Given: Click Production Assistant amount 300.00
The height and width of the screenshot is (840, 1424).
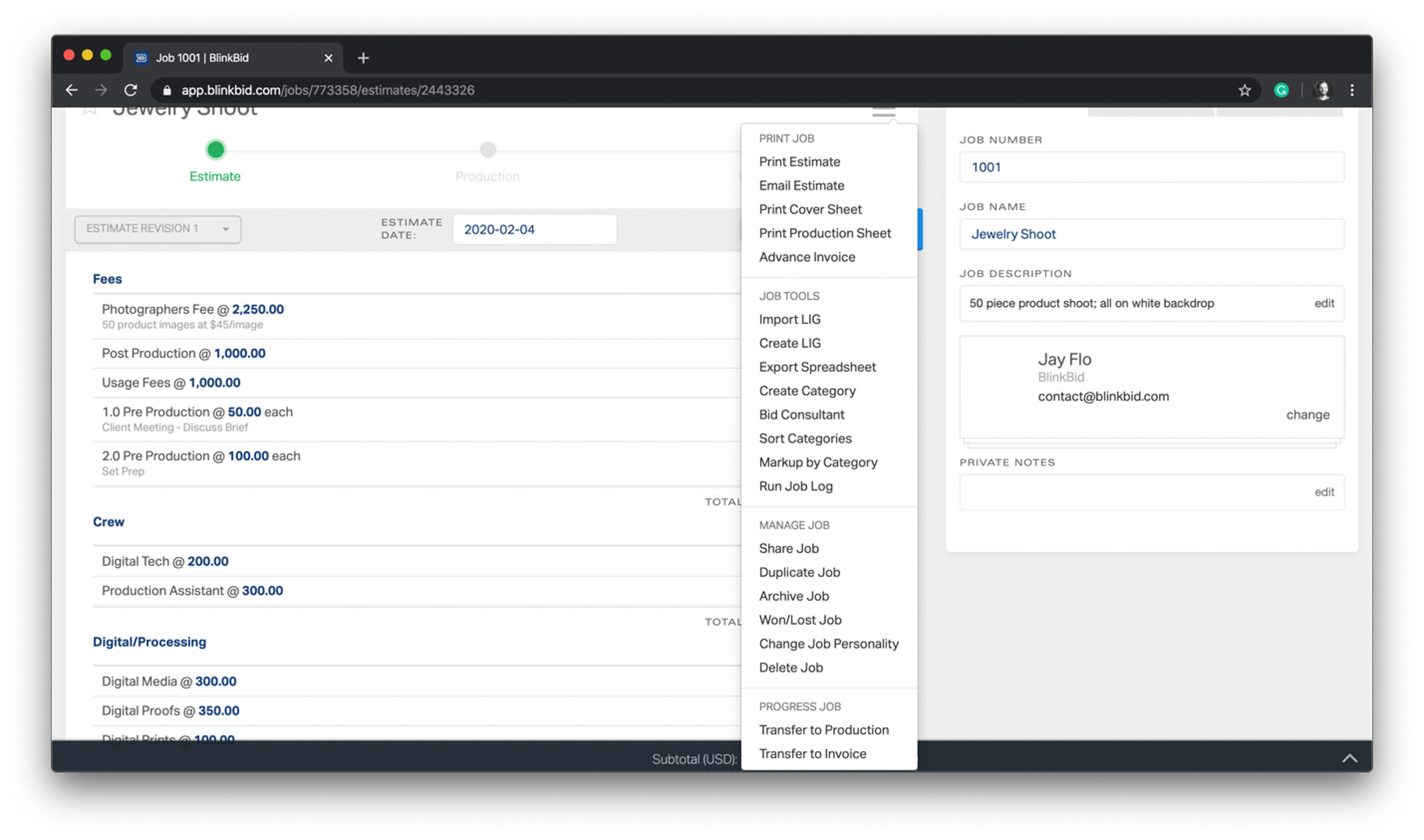Looking at the screenshot, I should [262, 590].
